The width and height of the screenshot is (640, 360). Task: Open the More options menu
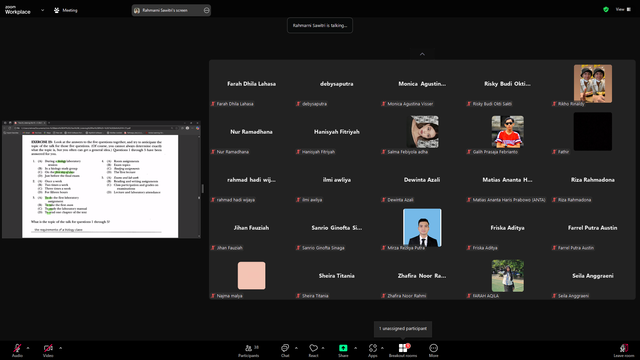point(433,350)
